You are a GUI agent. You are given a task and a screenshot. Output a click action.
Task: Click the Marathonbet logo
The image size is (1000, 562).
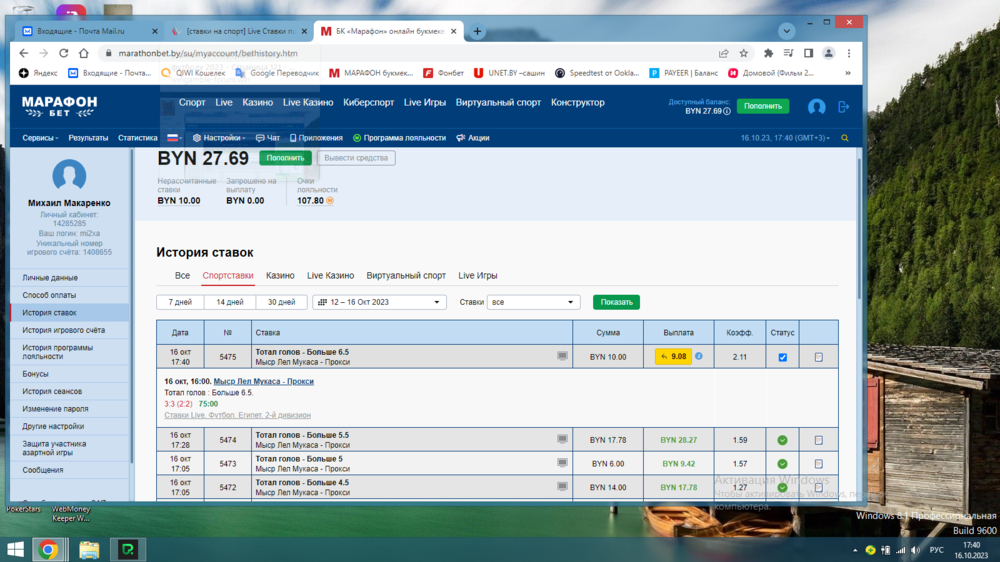point(59,106)
